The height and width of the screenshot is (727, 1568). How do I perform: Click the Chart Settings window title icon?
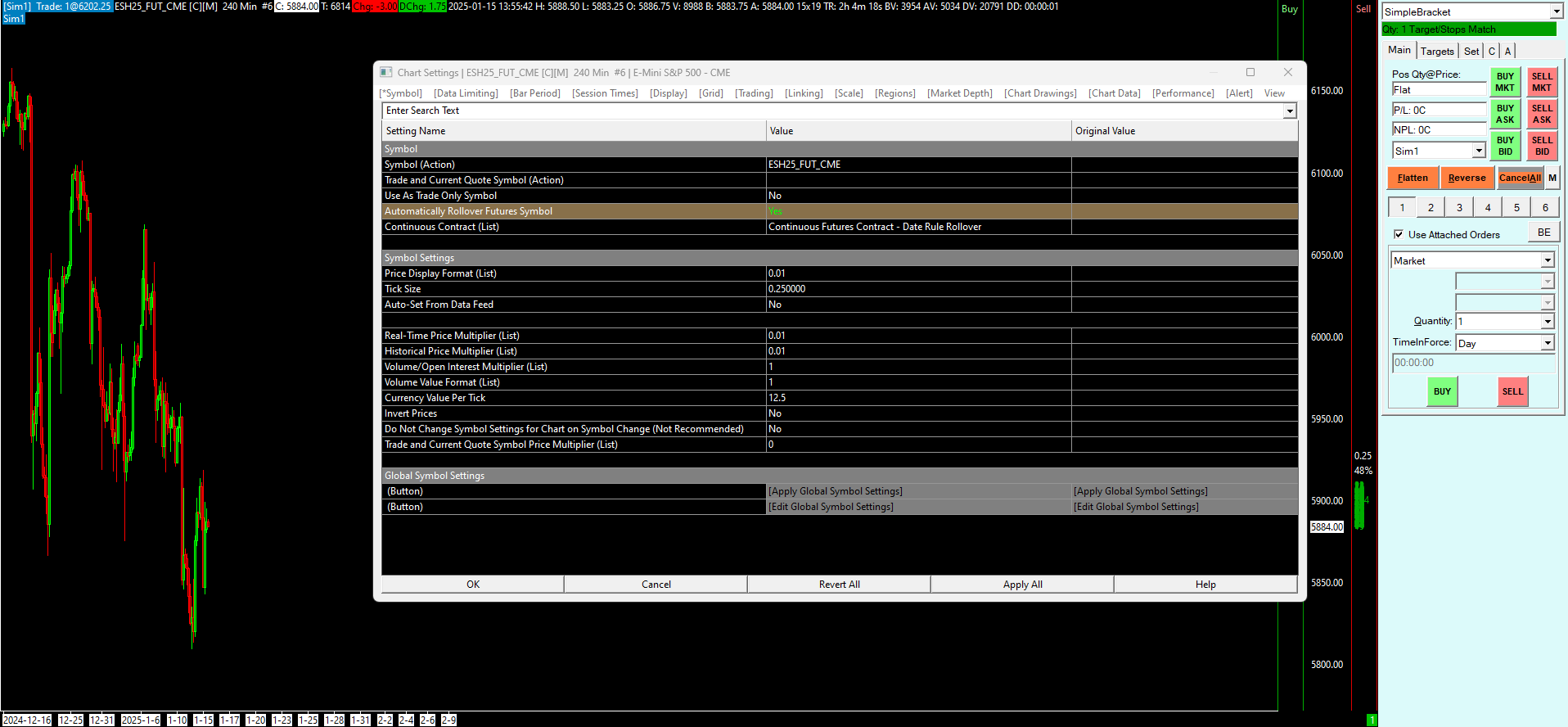tap(386, 73)
